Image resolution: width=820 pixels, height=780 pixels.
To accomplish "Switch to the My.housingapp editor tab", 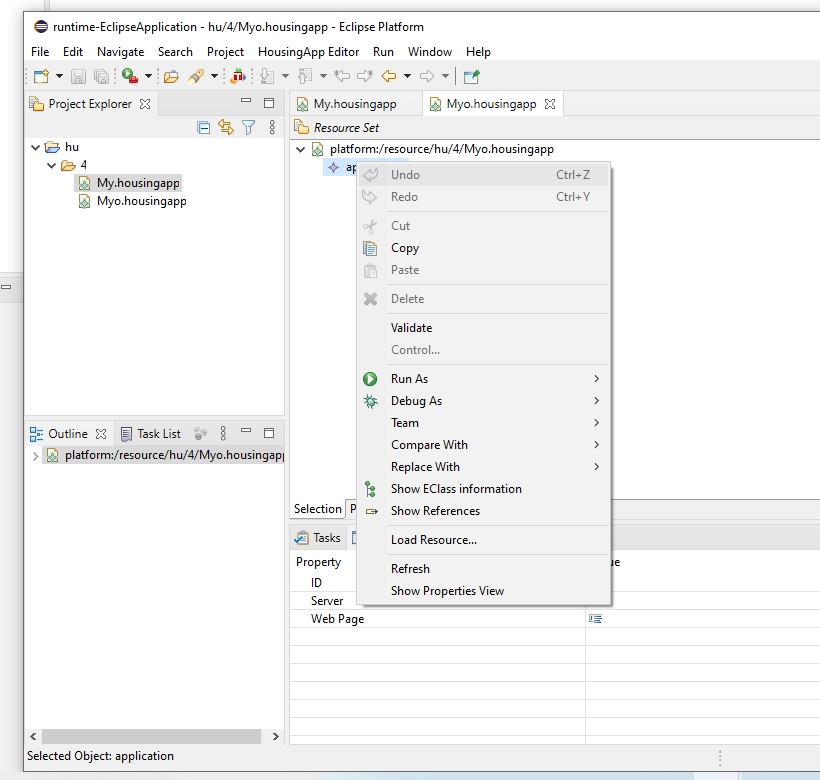I will pyautogui.click(x=355, y=104).
